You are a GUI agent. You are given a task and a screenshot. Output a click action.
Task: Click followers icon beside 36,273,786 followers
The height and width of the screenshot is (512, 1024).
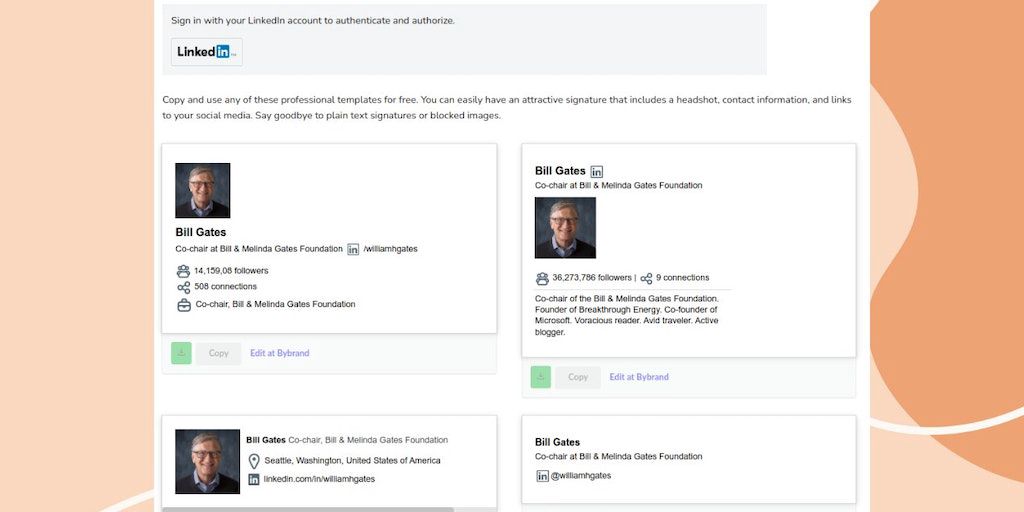pos(542,278)
